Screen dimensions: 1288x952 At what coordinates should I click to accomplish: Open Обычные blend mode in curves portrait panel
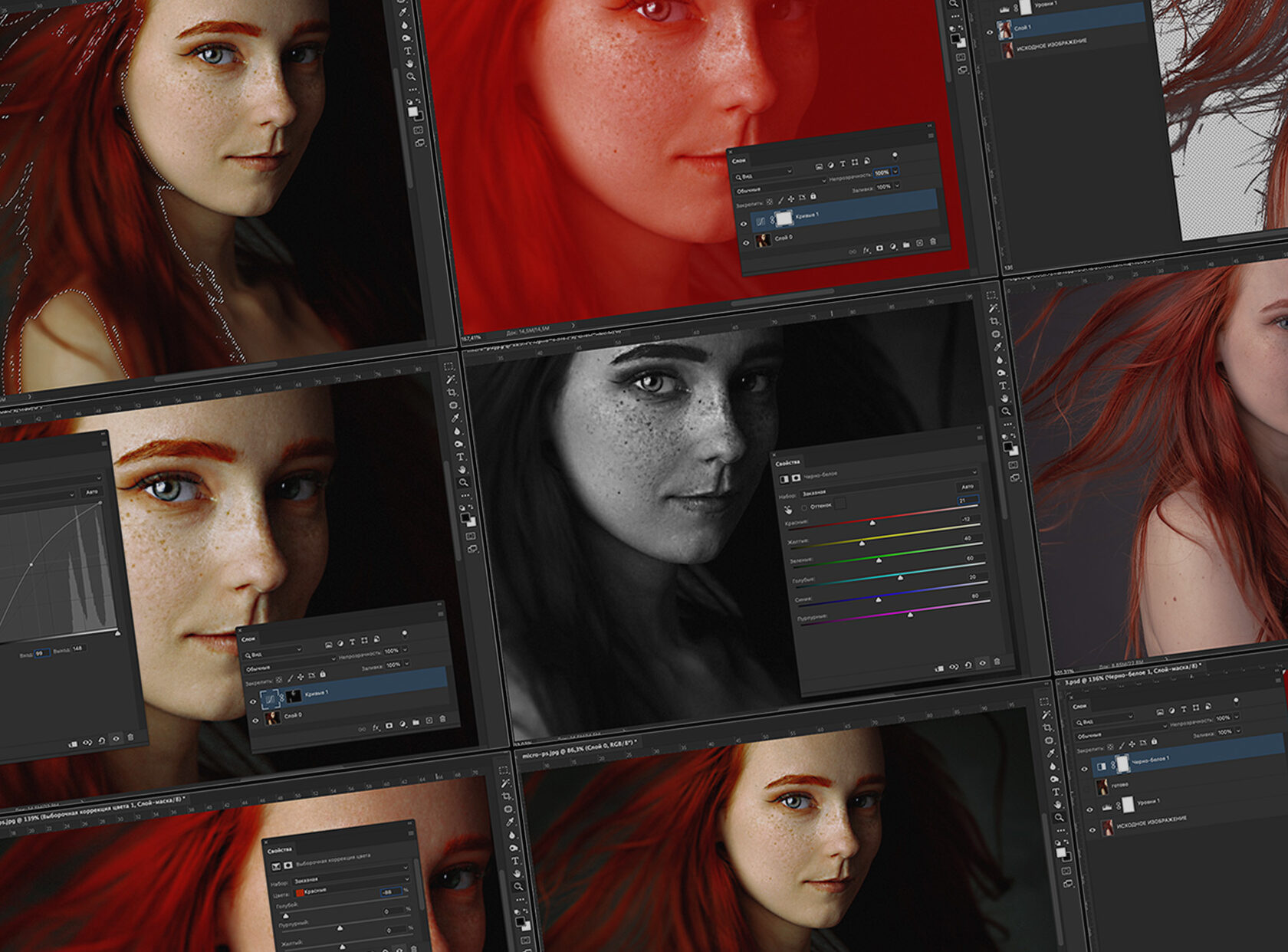(x=290, y=665)
